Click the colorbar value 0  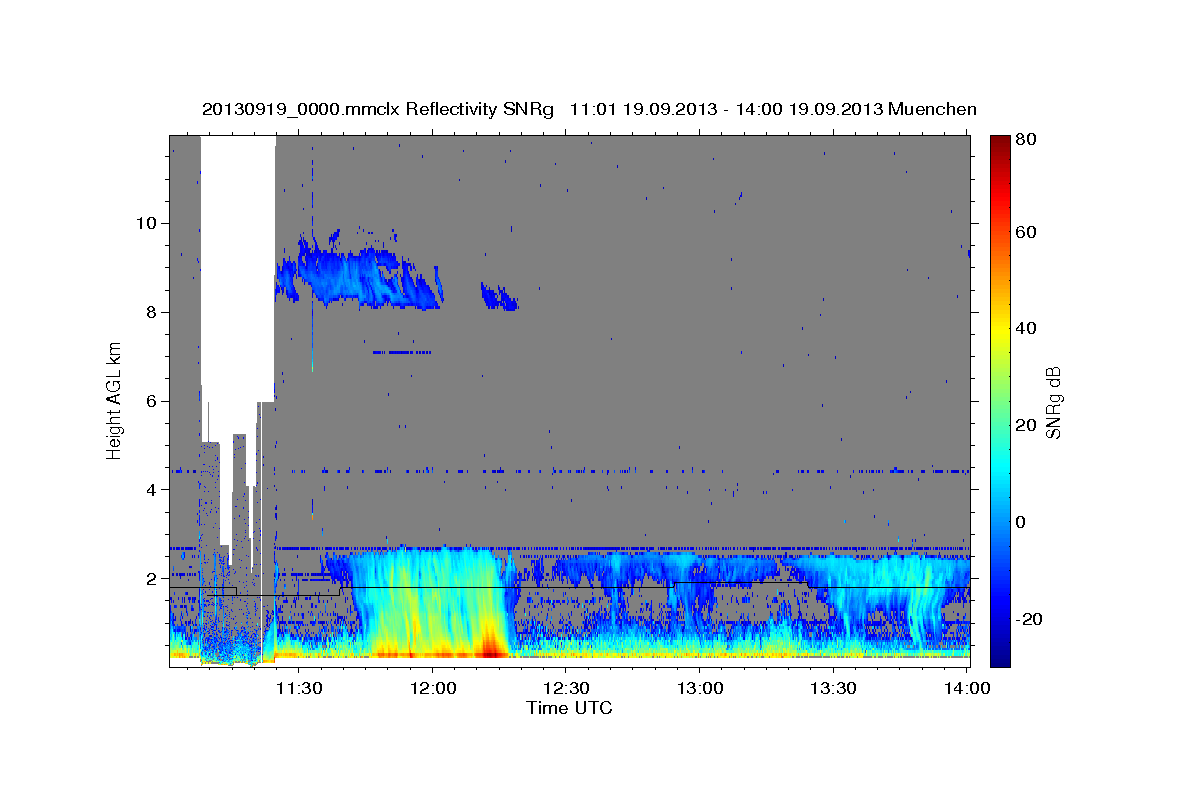(x=1021, y=522)
